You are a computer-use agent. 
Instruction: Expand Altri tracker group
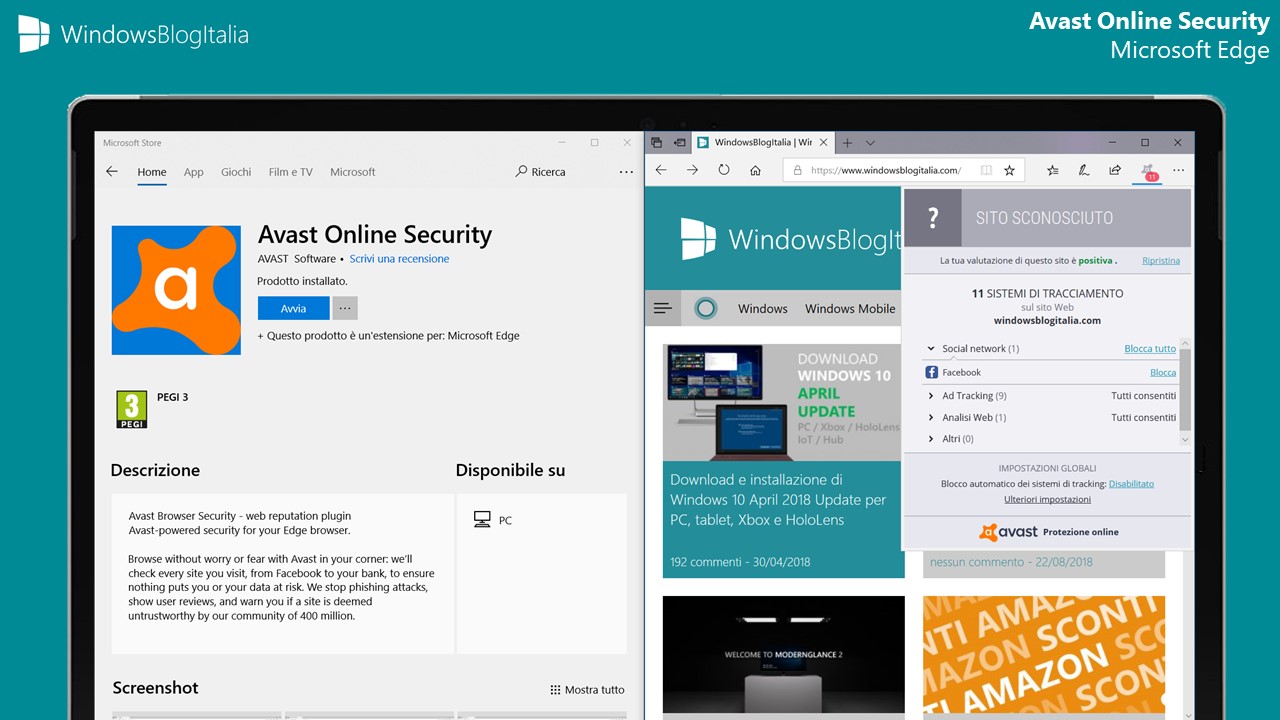931,439
